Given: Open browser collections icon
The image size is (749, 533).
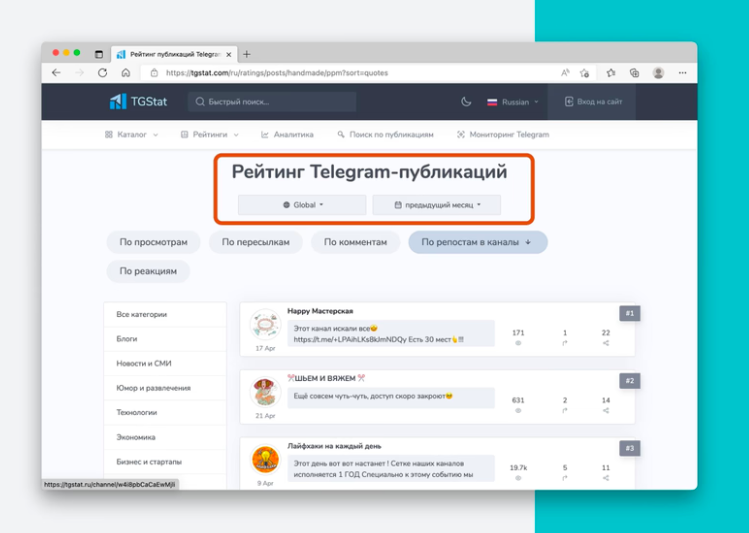Looking at the screenshot, I should pos(634,73).
